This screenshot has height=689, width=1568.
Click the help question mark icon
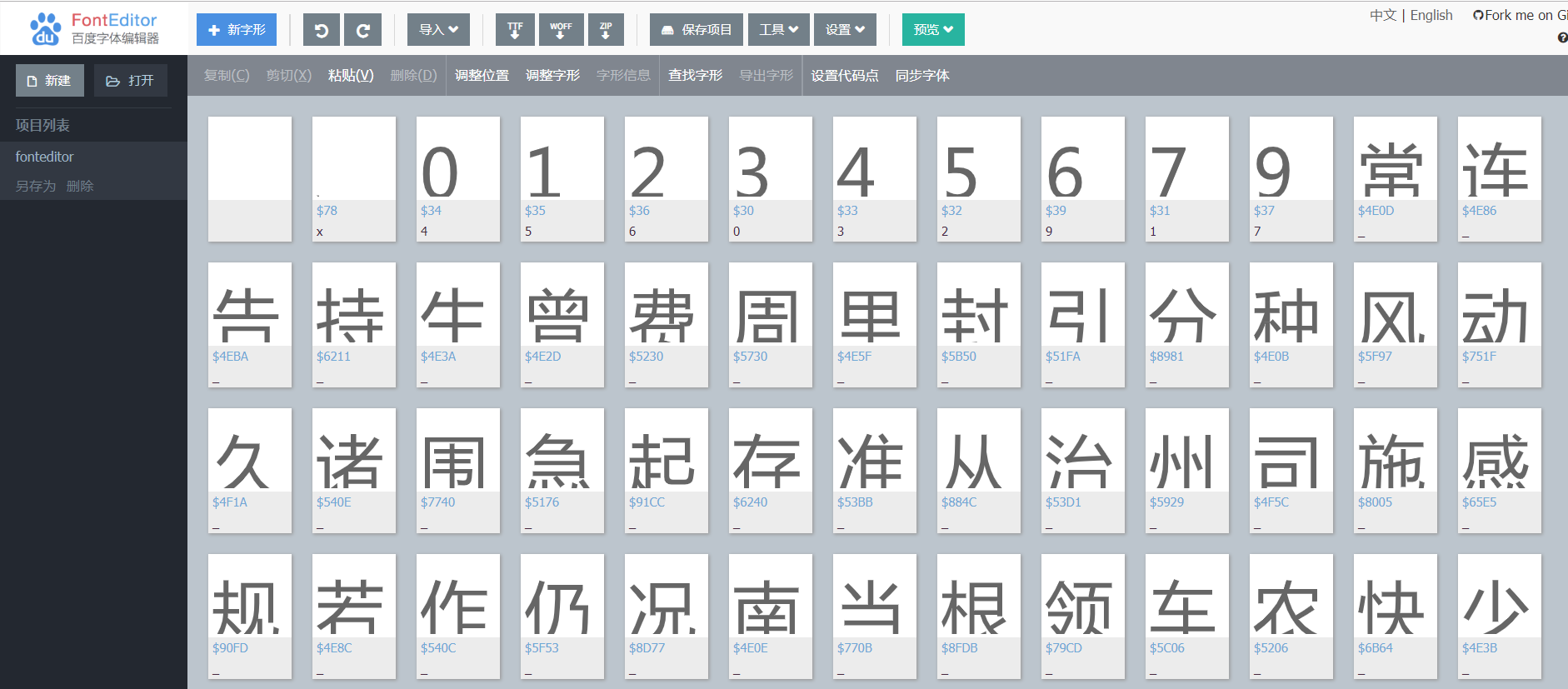coord(1562,37)
